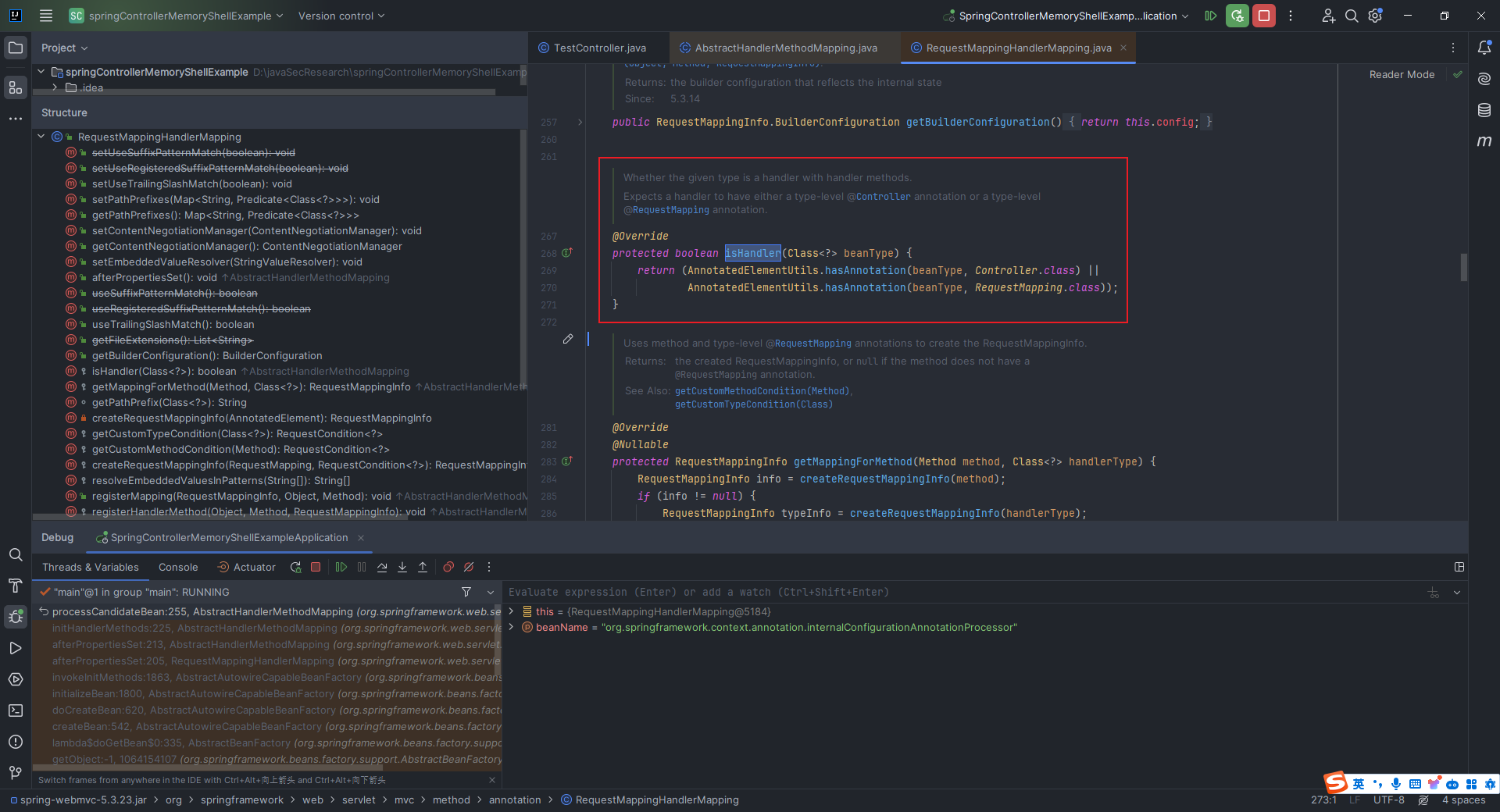
Task: Open Version control dropdown
Action: pos(341,16)
